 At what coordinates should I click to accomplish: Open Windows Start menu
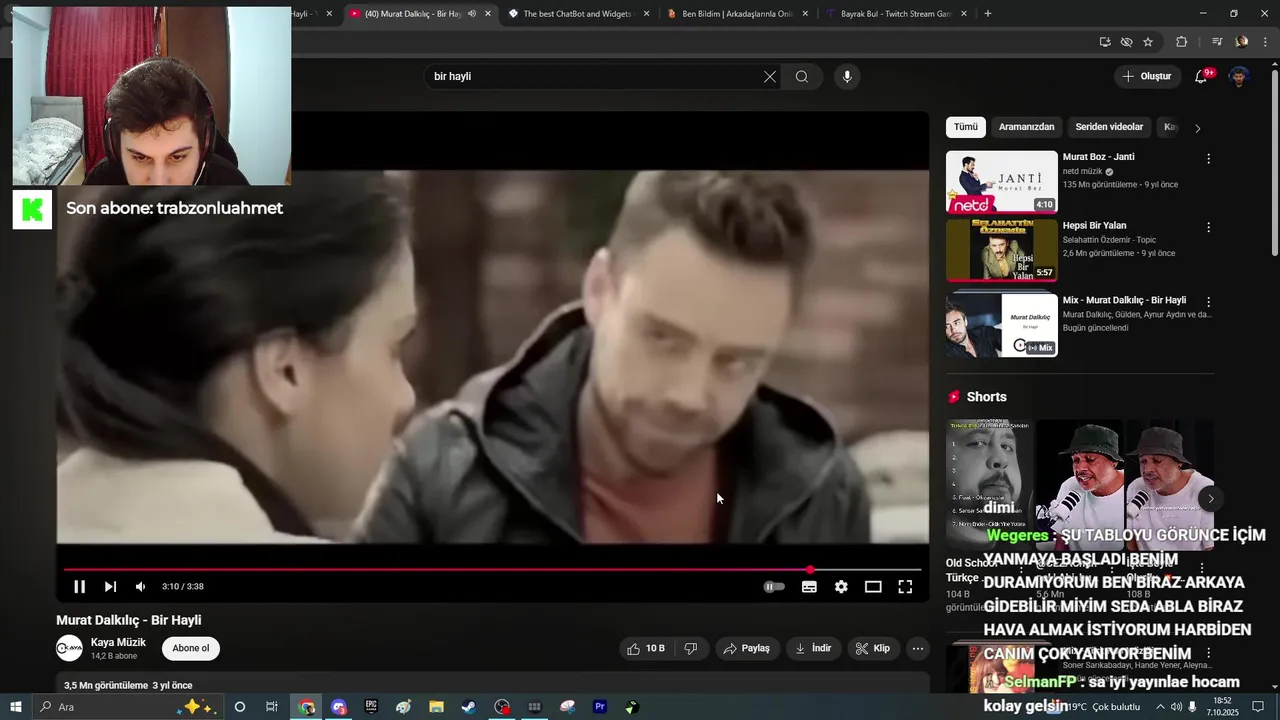click(x=15, y=707)
